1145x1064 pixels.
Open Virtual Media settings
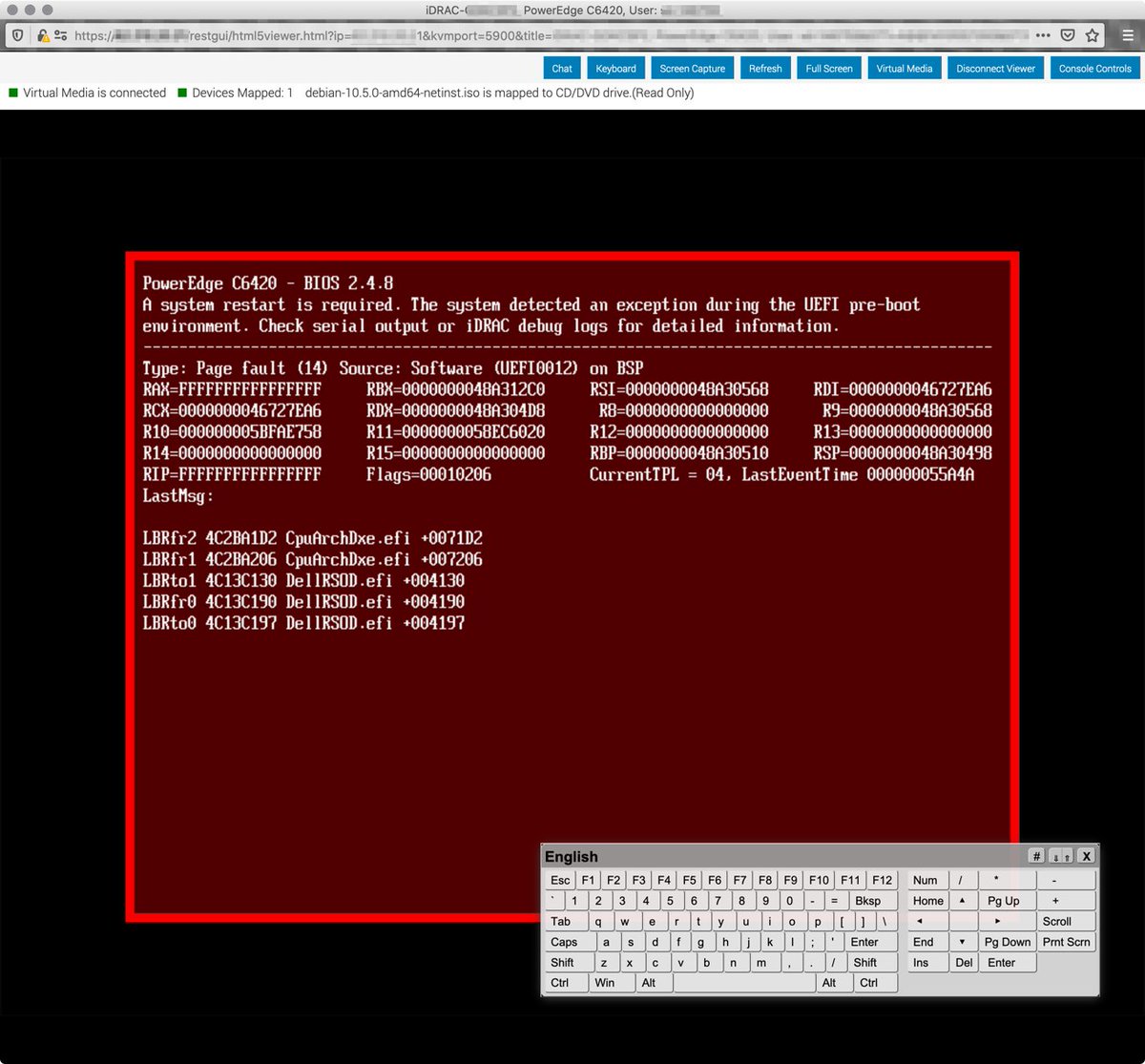pyautogui.click(x=905, y=68)
